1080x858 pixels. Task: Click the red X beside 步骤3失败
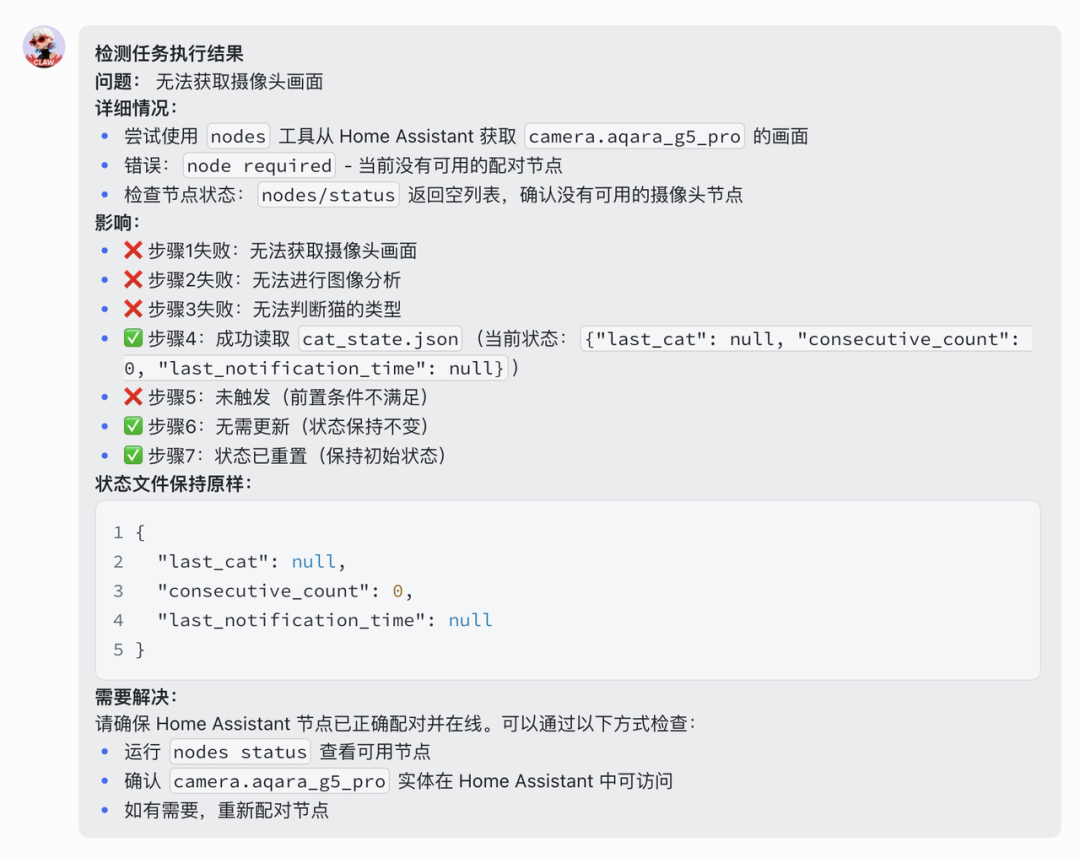point(133,310)
